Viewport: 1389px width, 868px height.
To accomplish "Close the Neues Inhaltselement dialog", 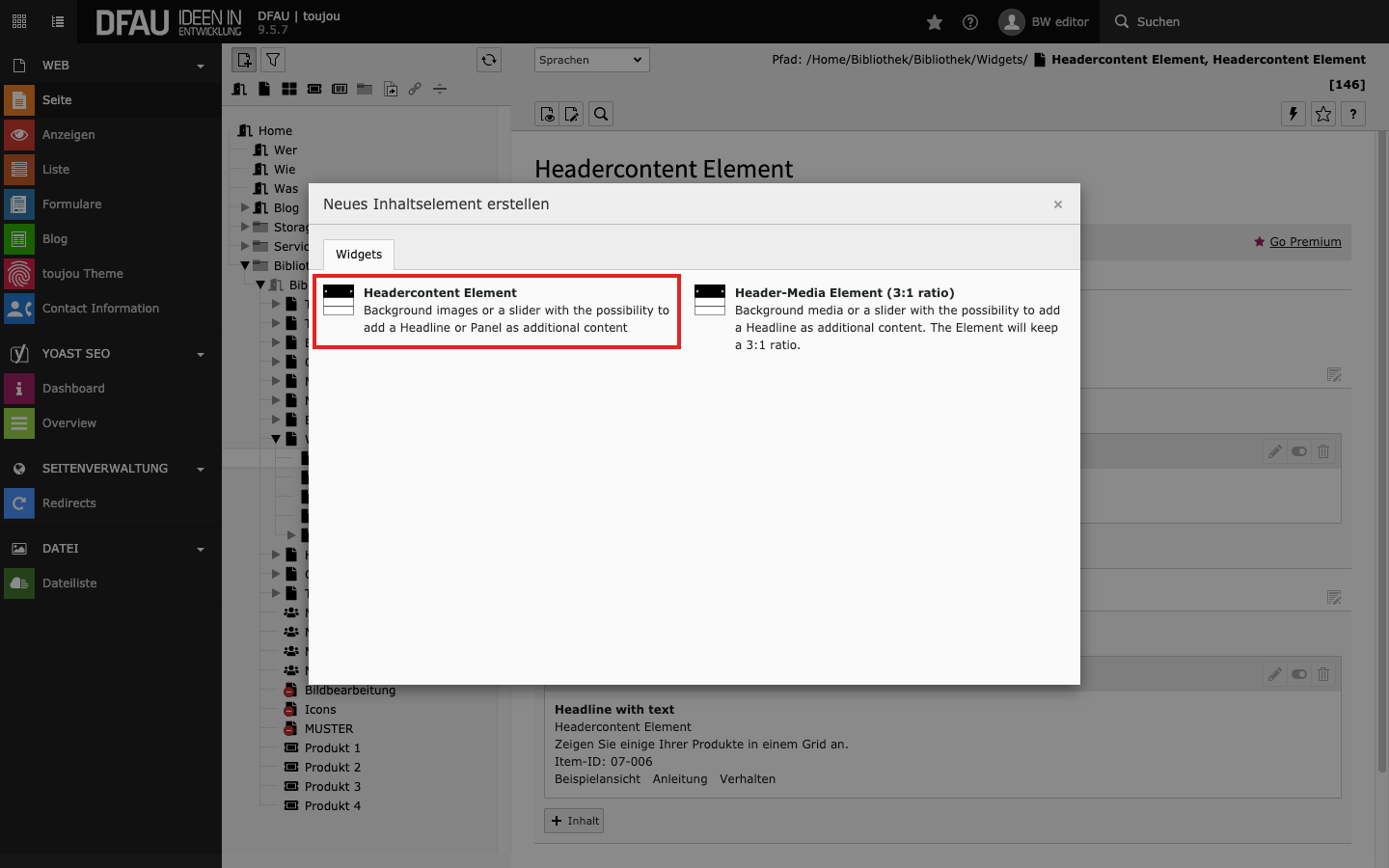I will click(x=1057, y=204).
